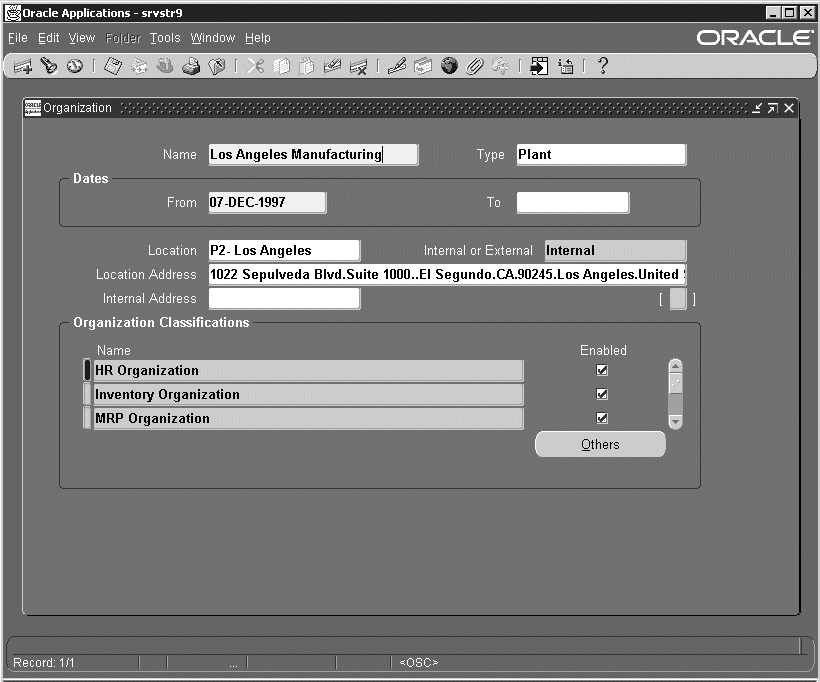Click the descriptive flexfield bracket box

[x=678, y=299]
